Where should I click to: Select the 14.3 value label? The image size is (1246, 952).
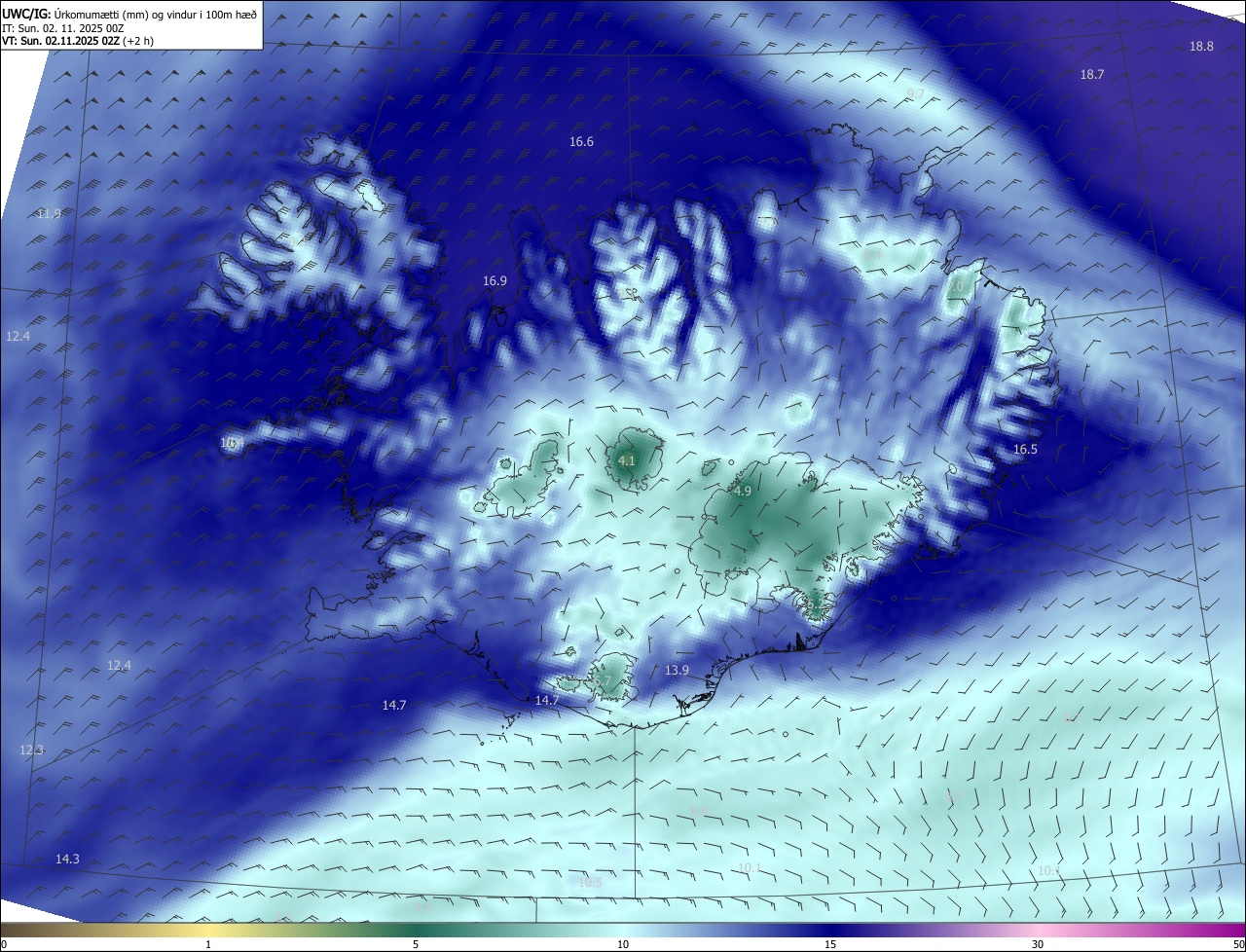click(x=67, y=859)
